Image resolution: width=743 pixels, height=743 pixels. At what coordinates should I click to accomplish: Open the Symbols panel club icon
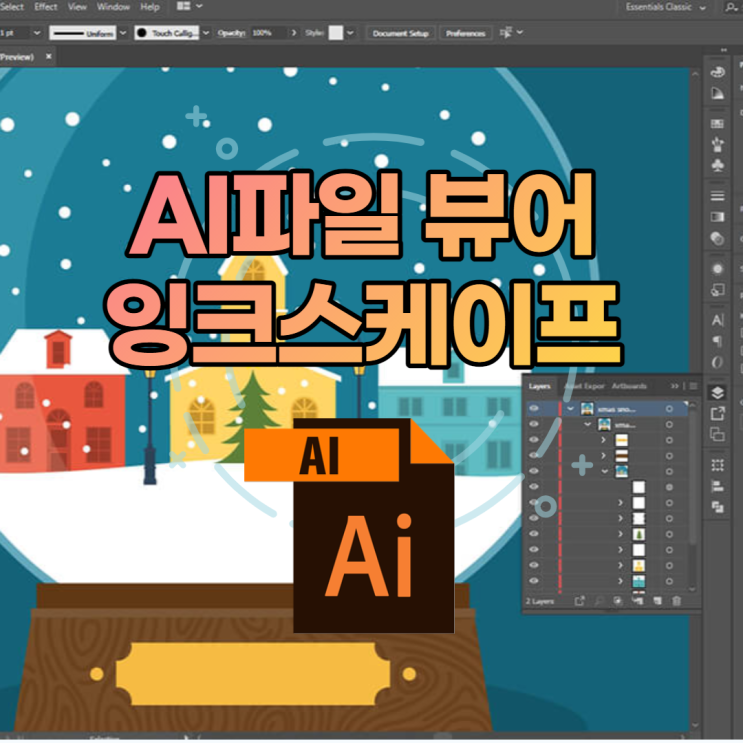pyautogui.click(x=717, y=165)
